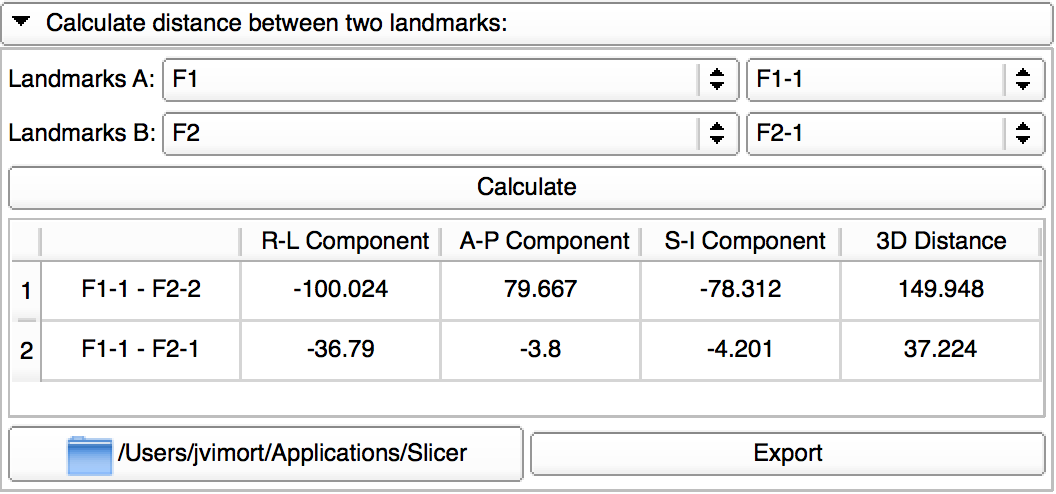
Task: Click the -100.024 R-L value cell
Action: (340, 291)
